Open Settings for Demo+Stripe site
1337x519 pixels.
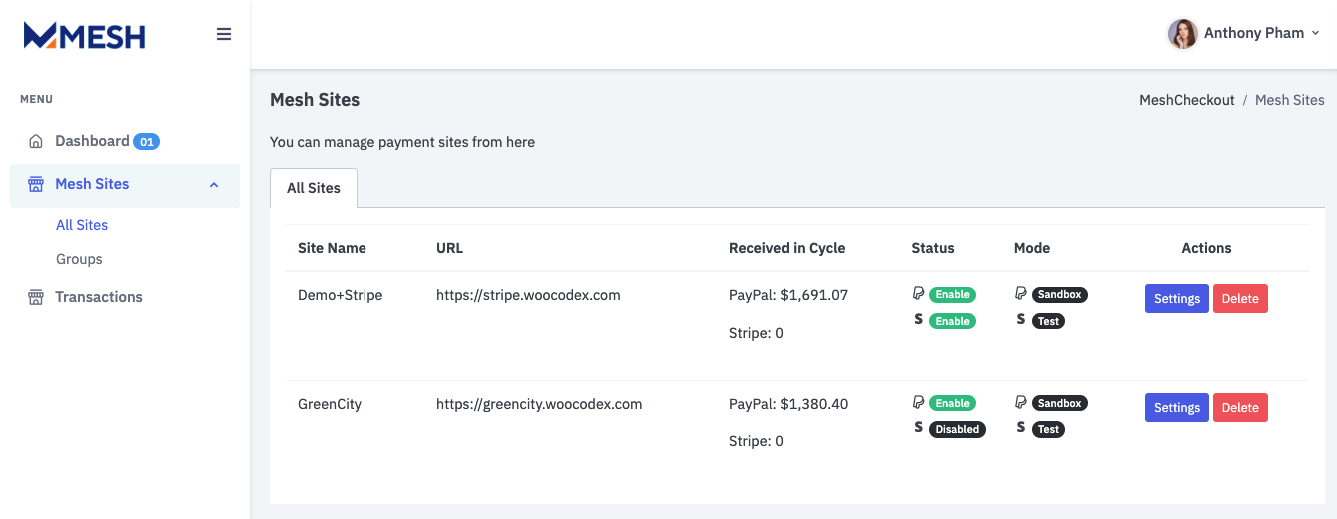pos(1177,299)
